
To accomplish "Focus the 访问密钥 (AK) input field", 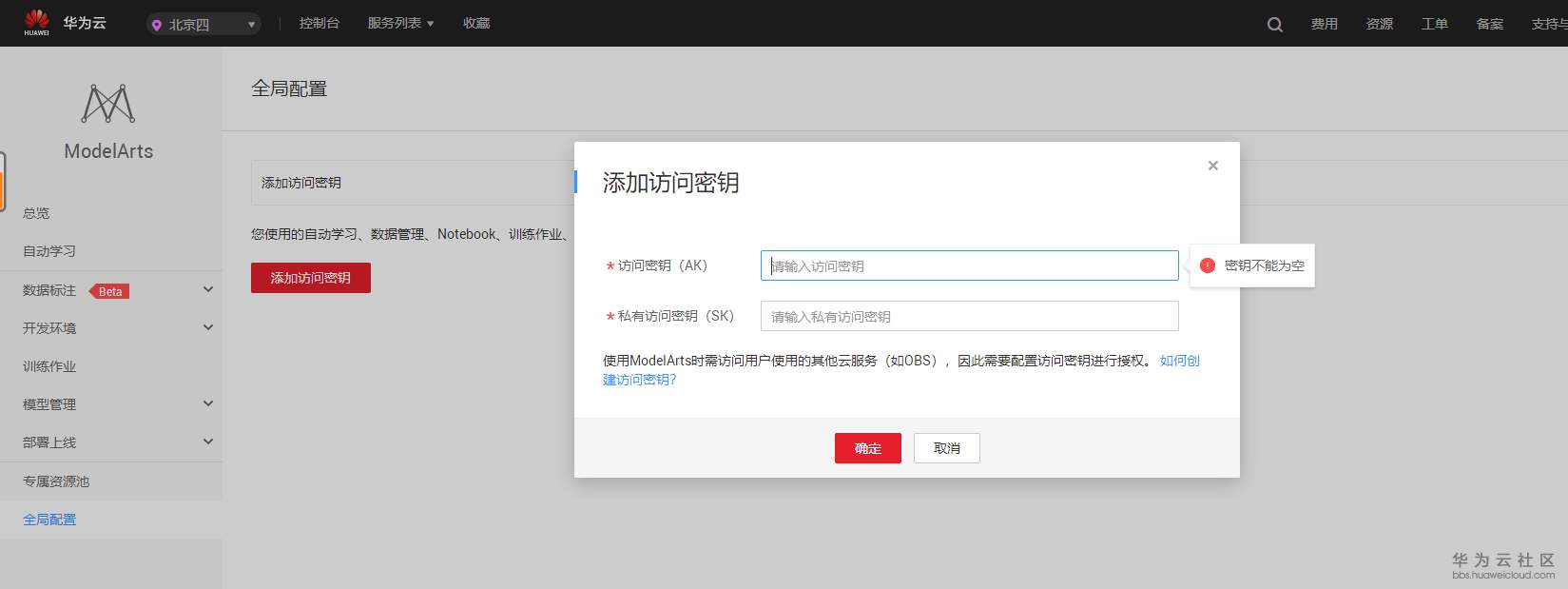I will 969,265.
